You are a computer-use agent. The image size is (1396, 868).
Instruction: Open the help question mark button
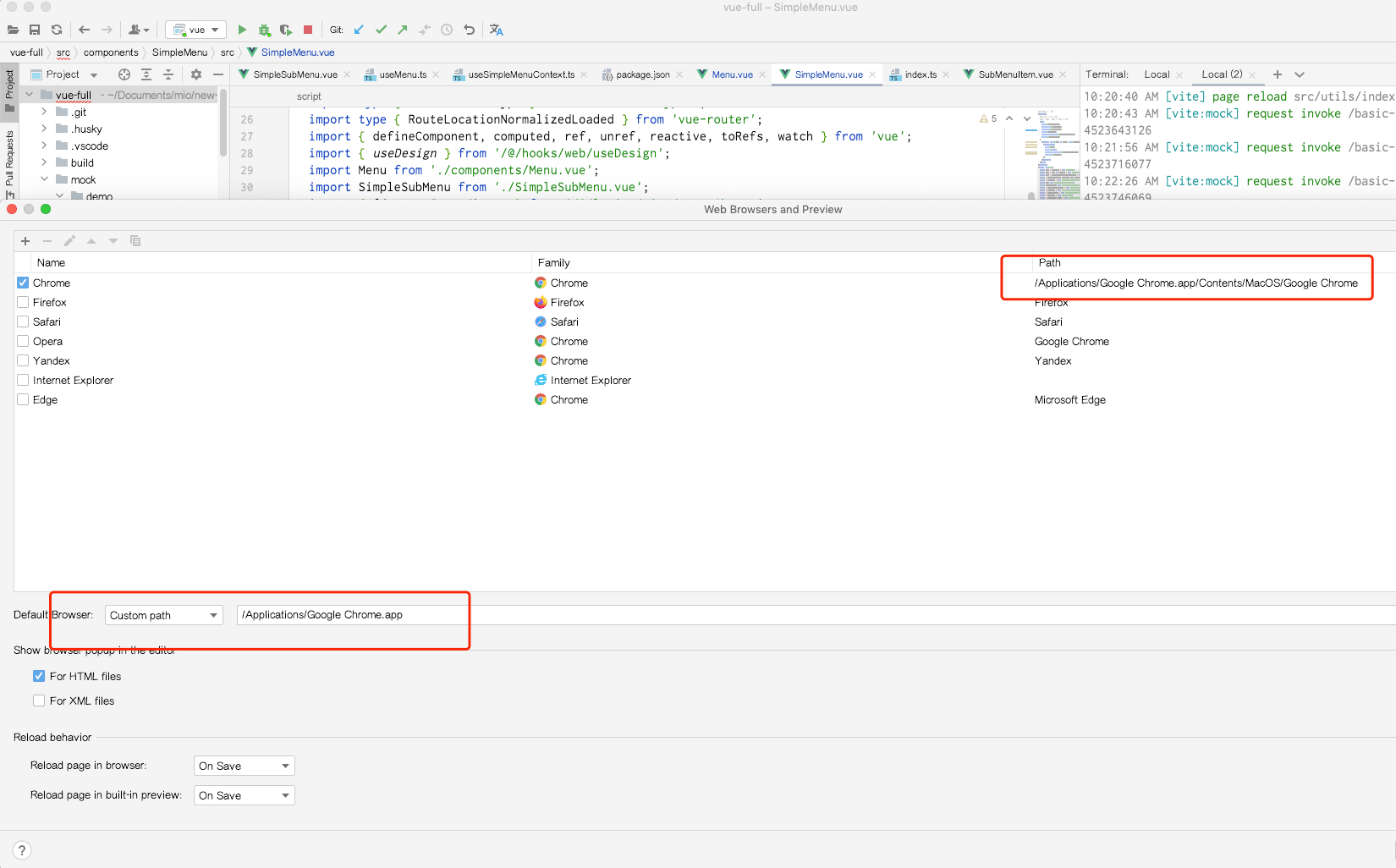(22, 850)
